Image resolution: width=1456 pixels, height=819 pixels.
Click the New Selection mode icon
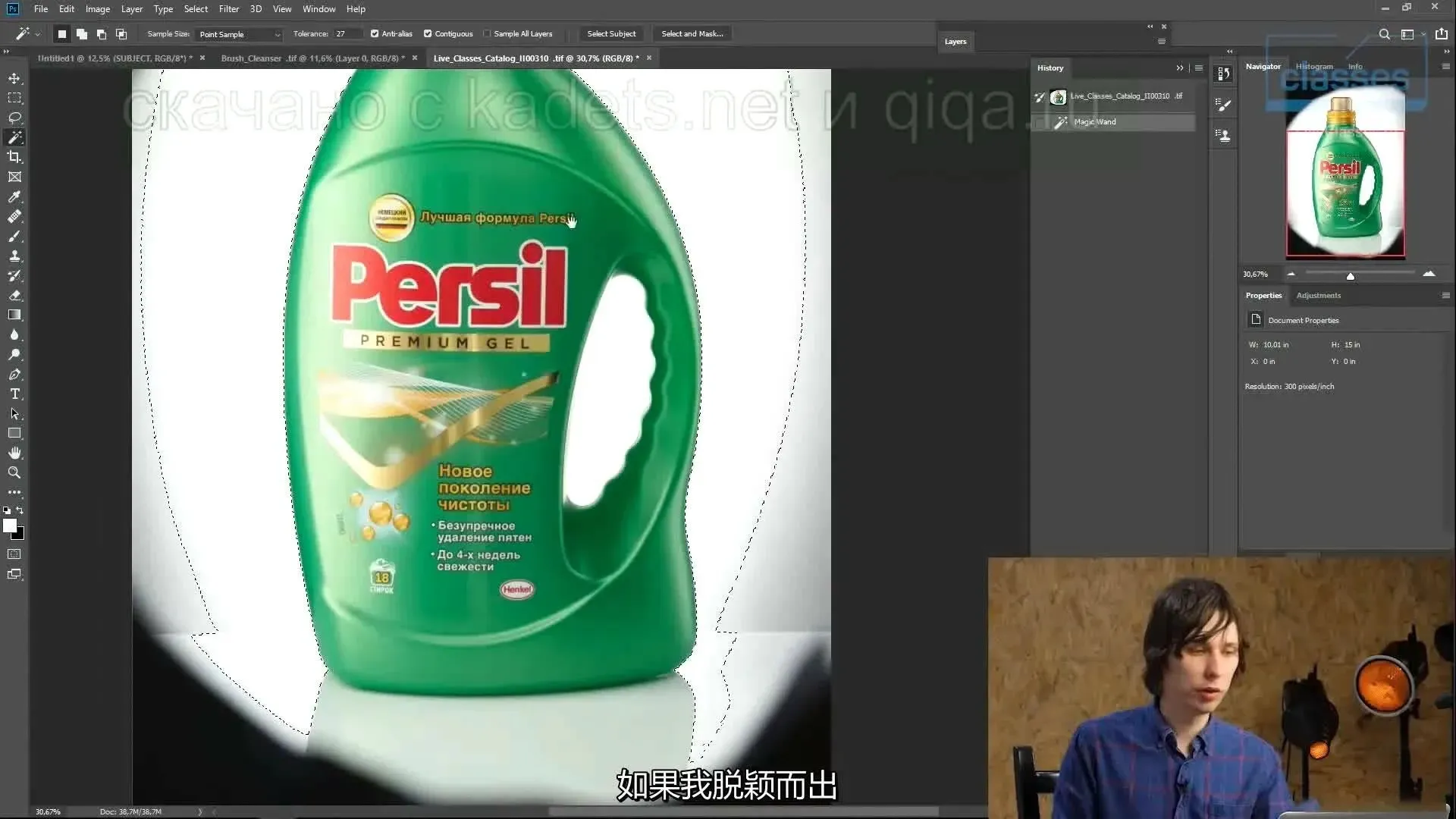point(62,34)
